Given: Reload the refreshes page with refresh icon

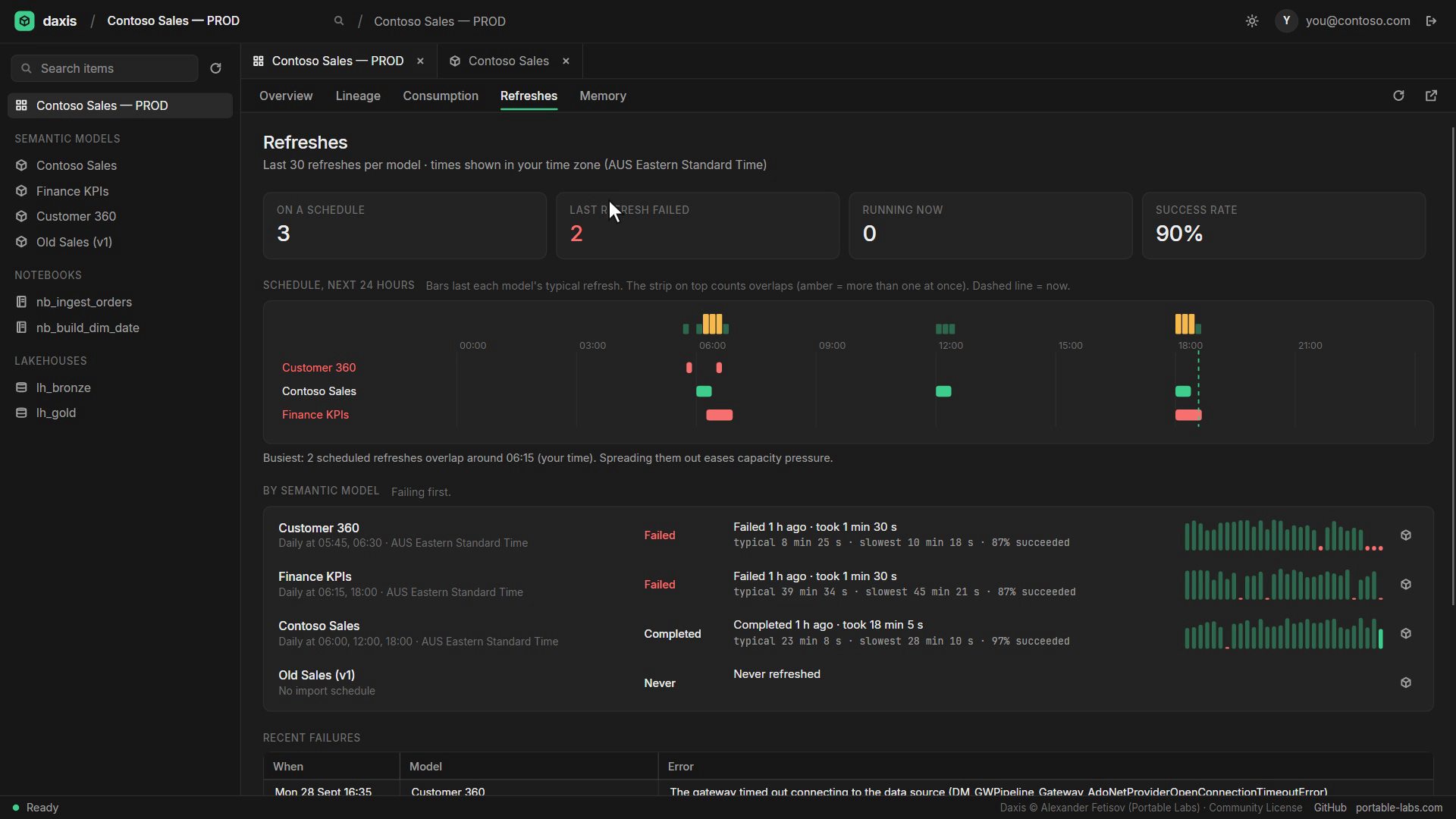Looking at the screenshot, I should coord(1398,96).
